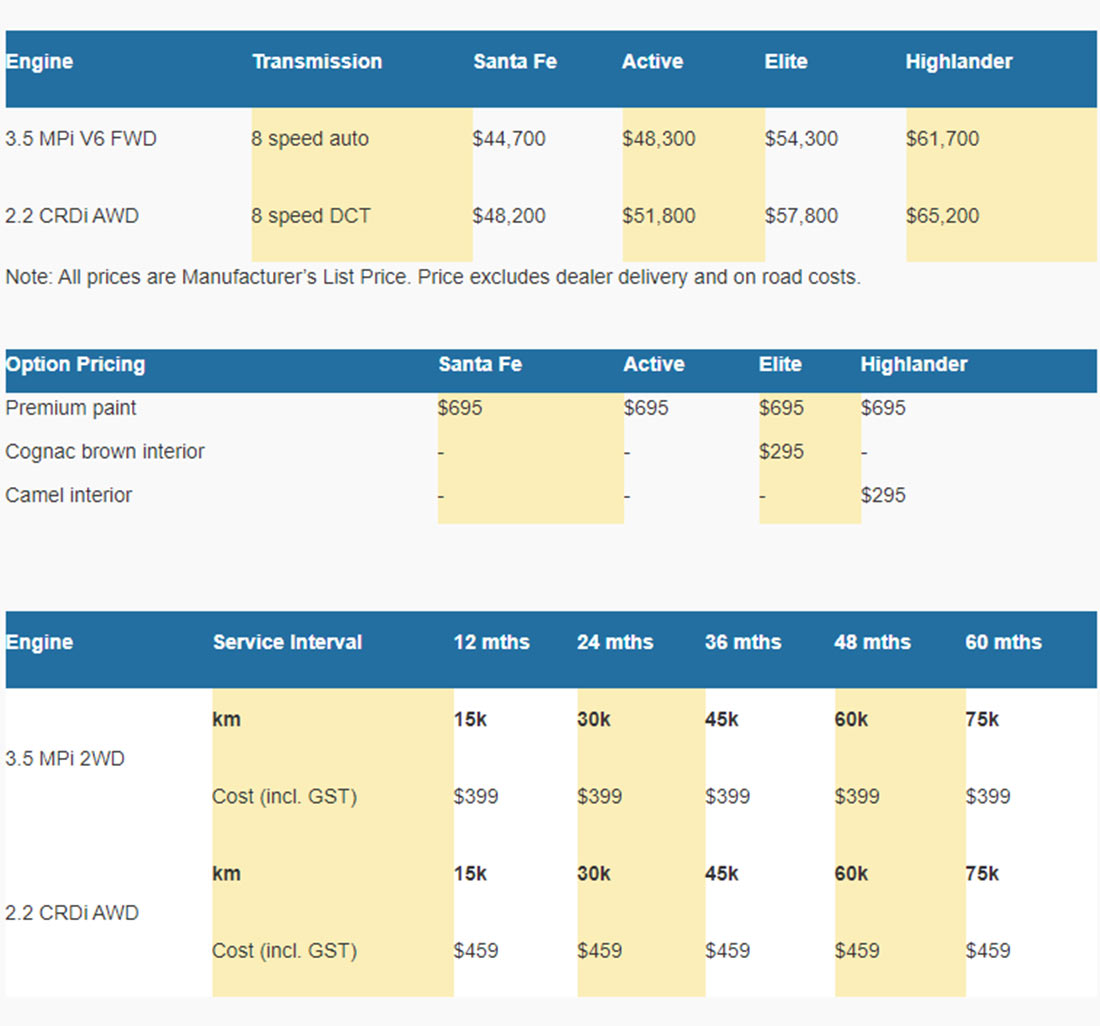Select the $51,800 Active price
1100x1026 pixels.
[658, 216]
